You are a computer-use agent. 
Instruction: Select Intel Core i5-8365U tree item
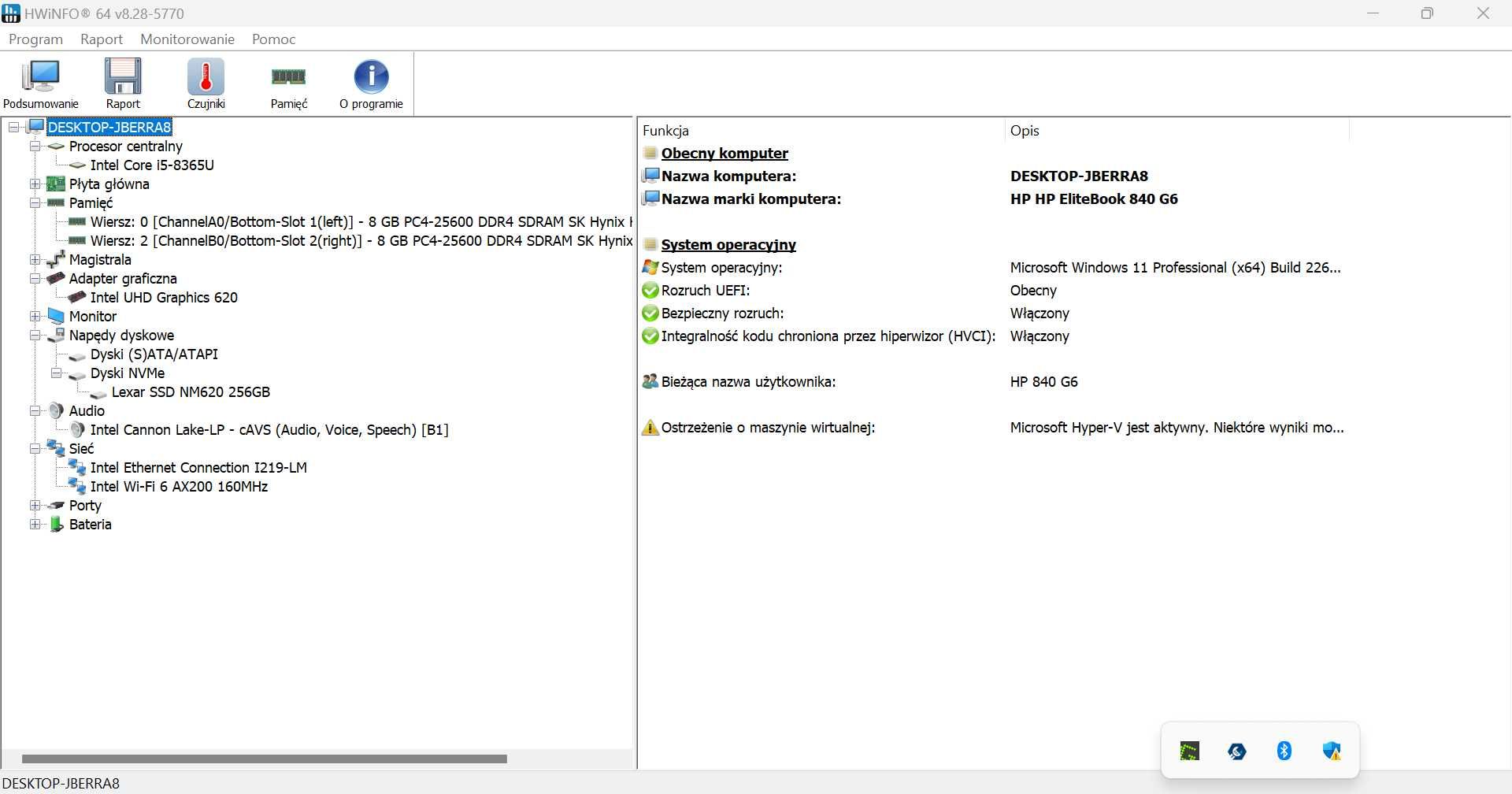[x=152, y=165]
